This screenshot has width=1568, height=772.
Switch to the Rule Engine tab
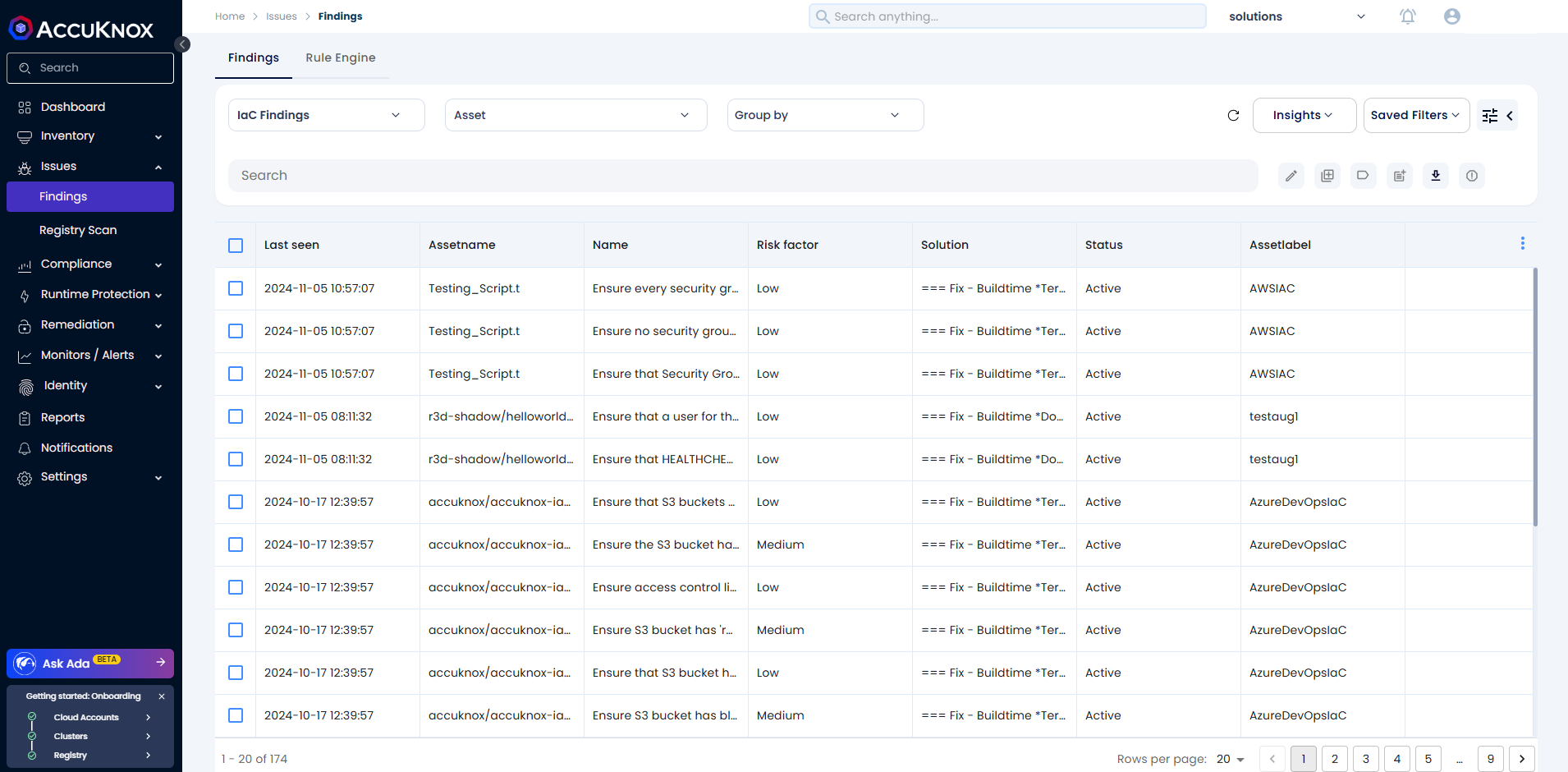coord(341,57)
